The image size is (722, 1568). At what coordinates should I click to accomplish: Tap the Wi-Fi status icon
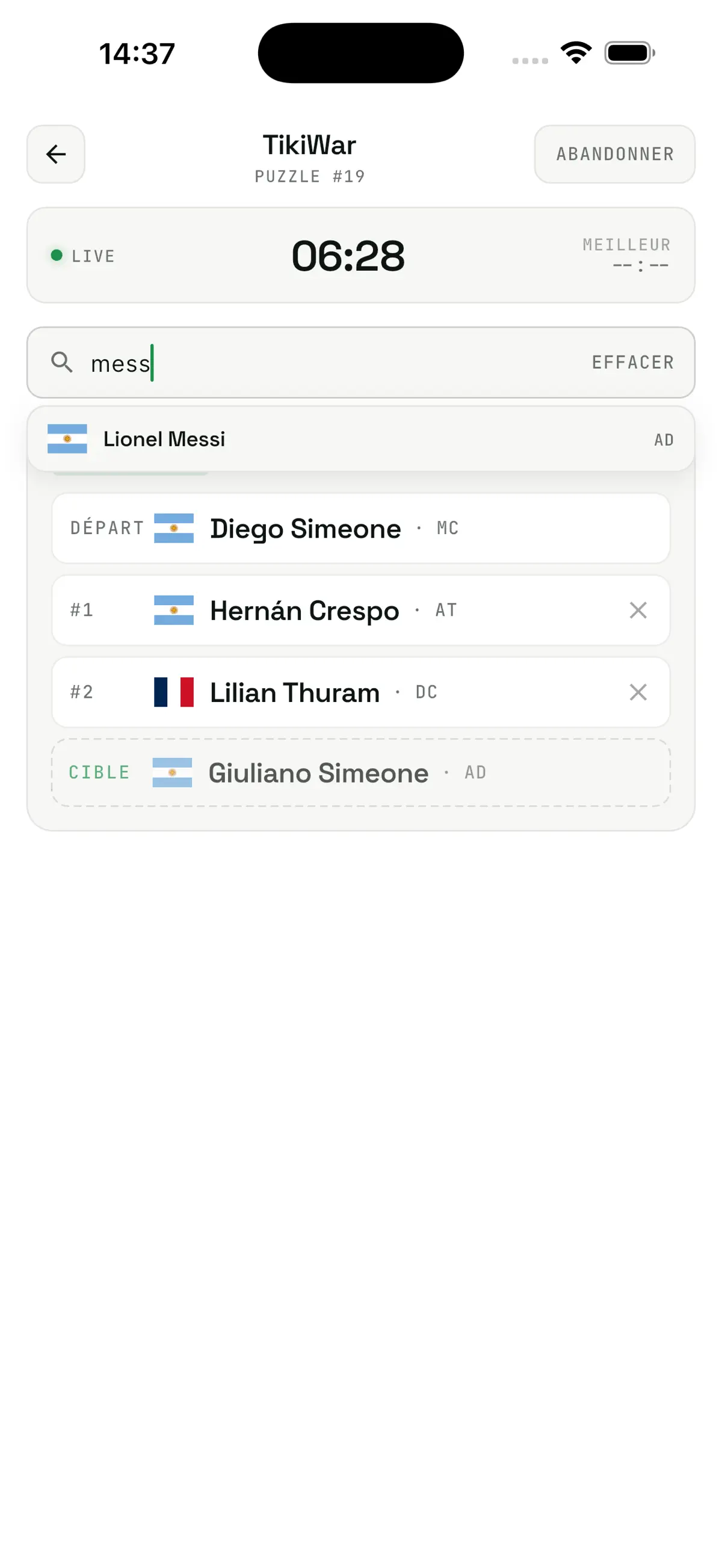click(576, 52)
